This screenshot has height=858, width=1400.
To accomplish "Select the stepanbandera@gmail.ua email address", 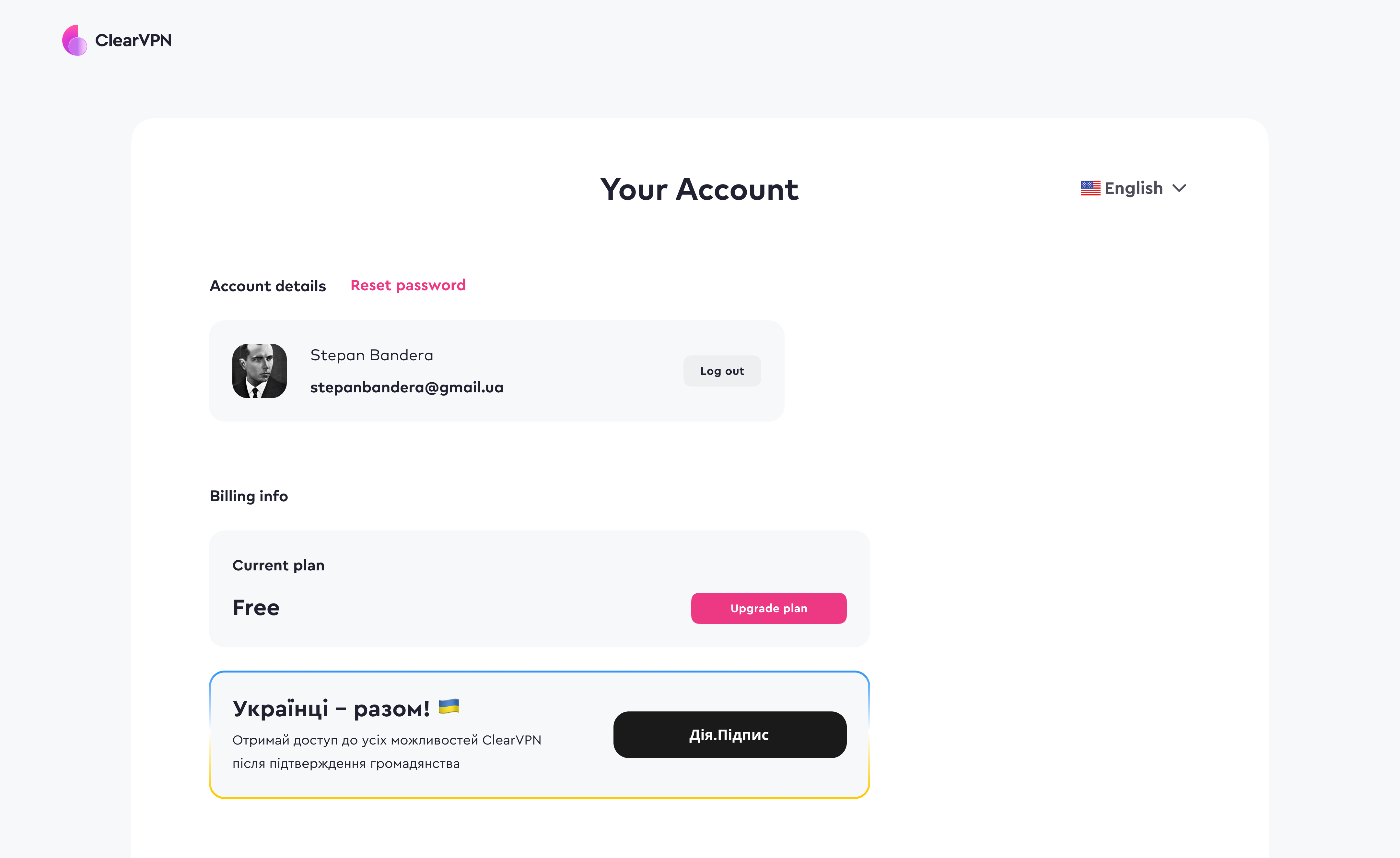I will coord(407,388).
